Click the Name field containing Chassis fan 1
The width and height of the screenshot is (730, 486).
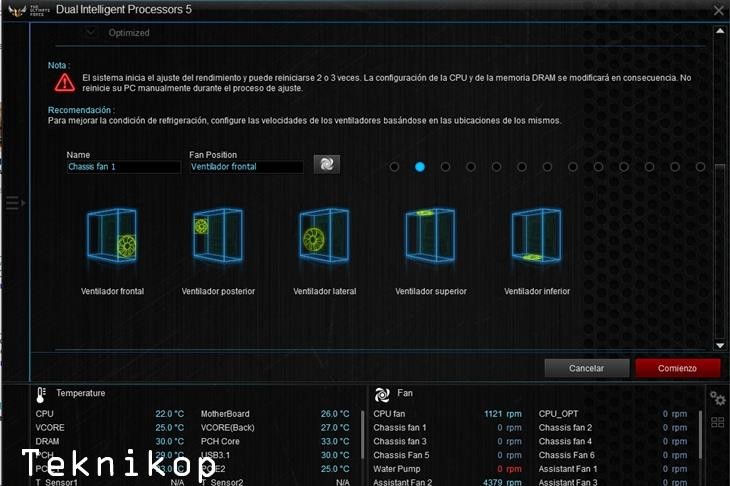click(123, 167)
